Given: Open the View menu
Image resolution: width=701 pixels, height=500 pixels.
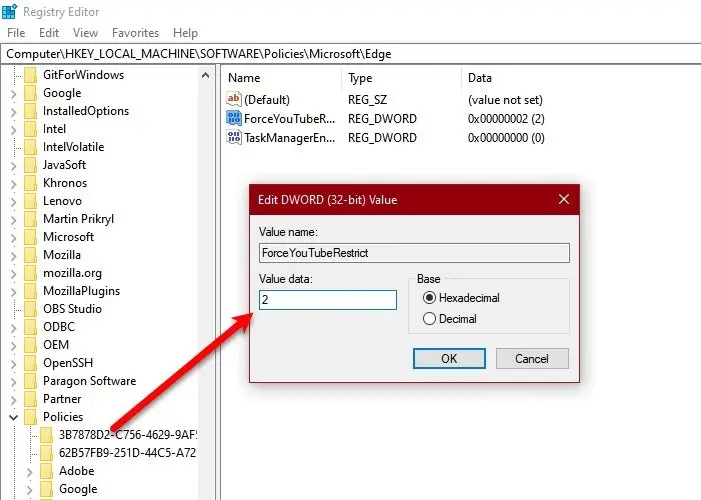Looking at the screenshot, I should tap(85, 33).
